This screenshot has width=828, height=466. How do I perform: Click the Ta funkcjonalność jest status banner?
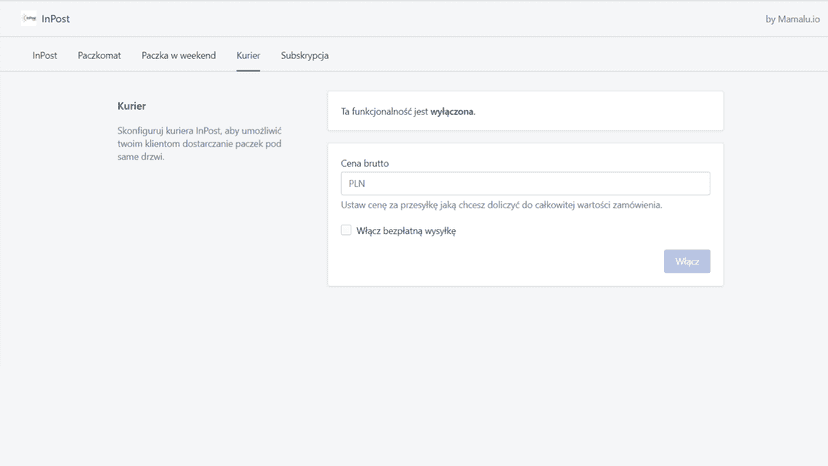coord(525,111)
